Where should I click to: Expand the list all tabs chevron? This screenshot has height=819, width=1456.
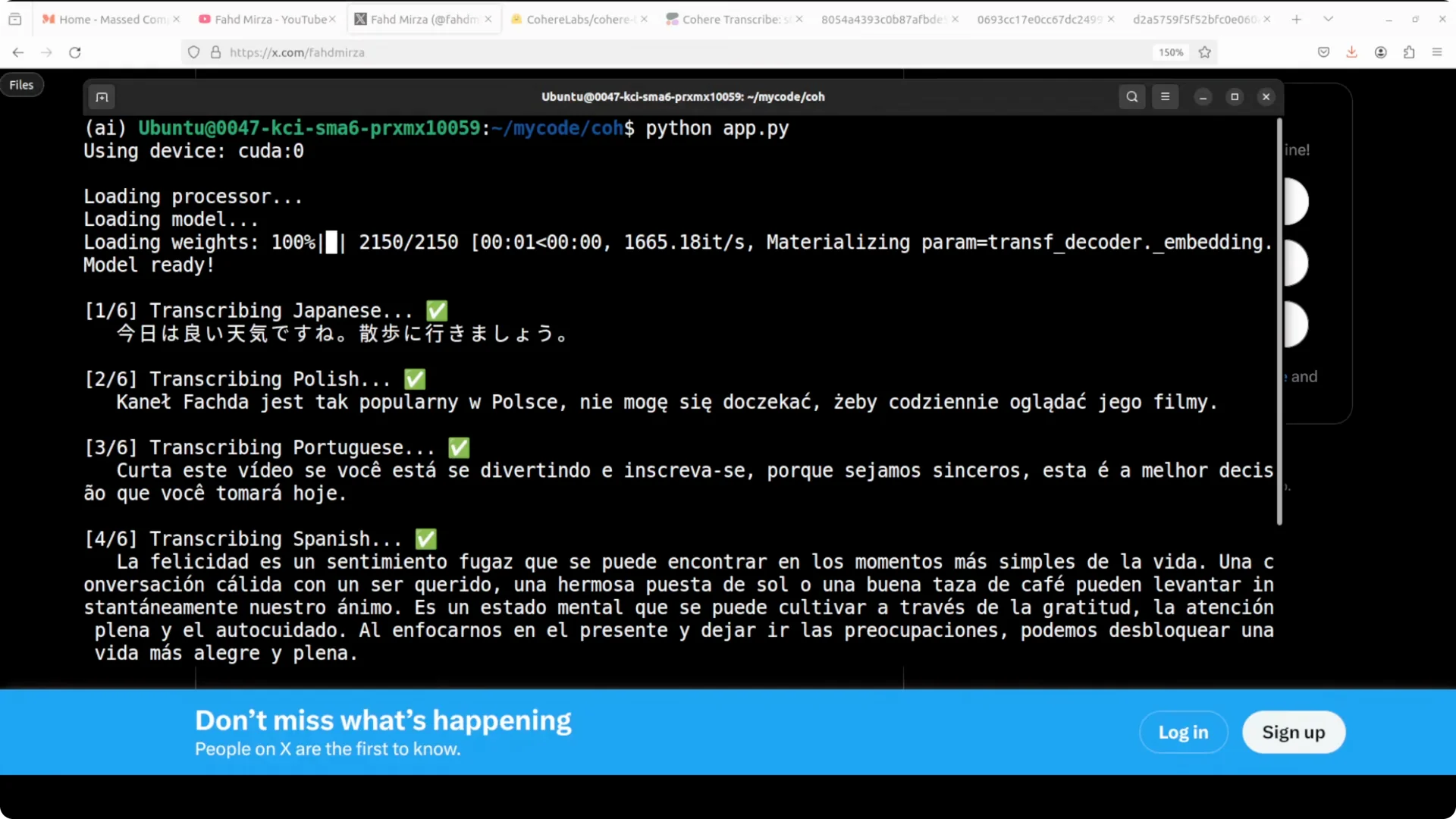[x=1328, y=19]
